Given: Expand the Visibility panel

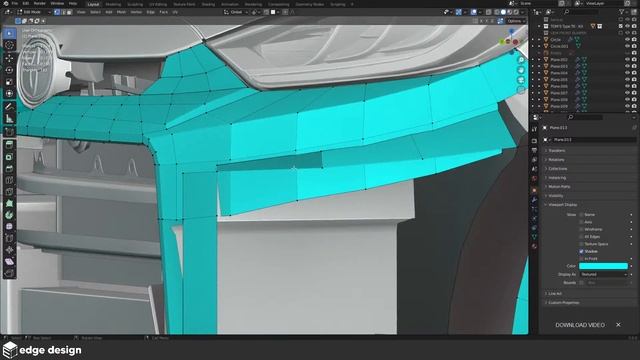Looking at the screenshot, I should 589,196.
